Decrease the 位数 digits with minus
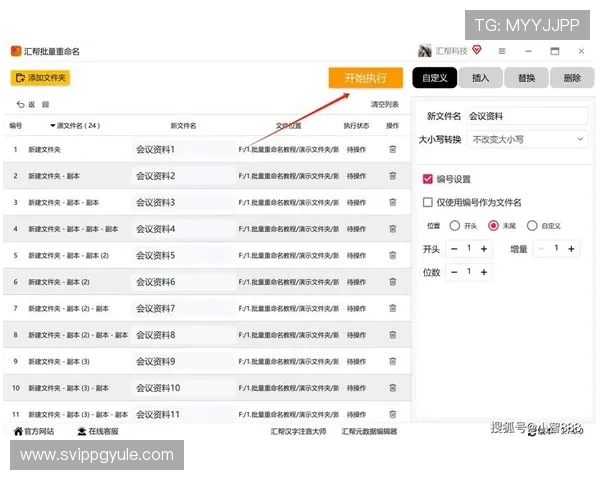 tap(454, 272)
